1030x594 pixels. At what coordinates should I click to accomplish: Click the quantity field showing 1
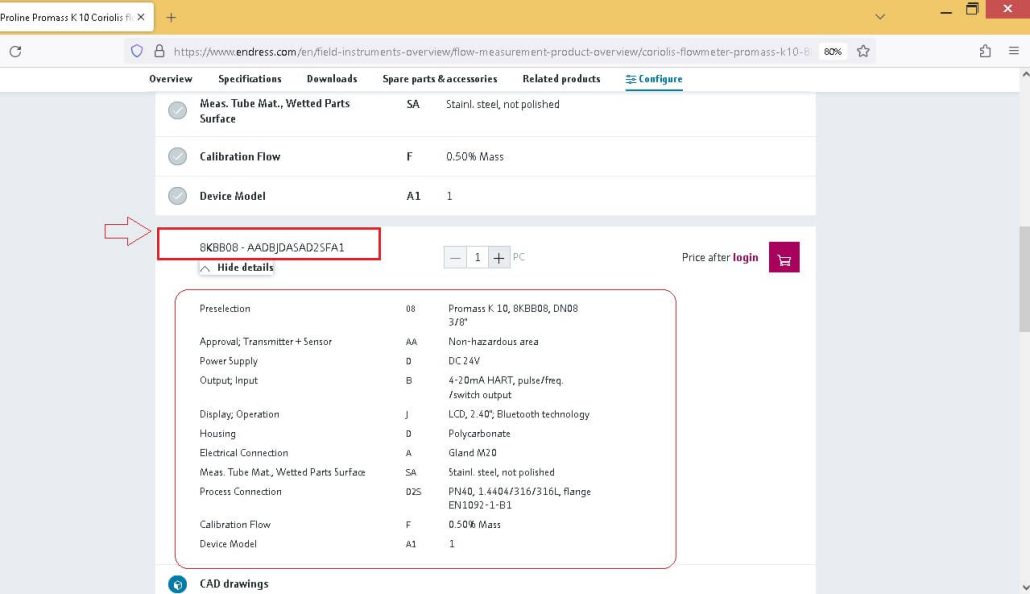tap(478, 258)
